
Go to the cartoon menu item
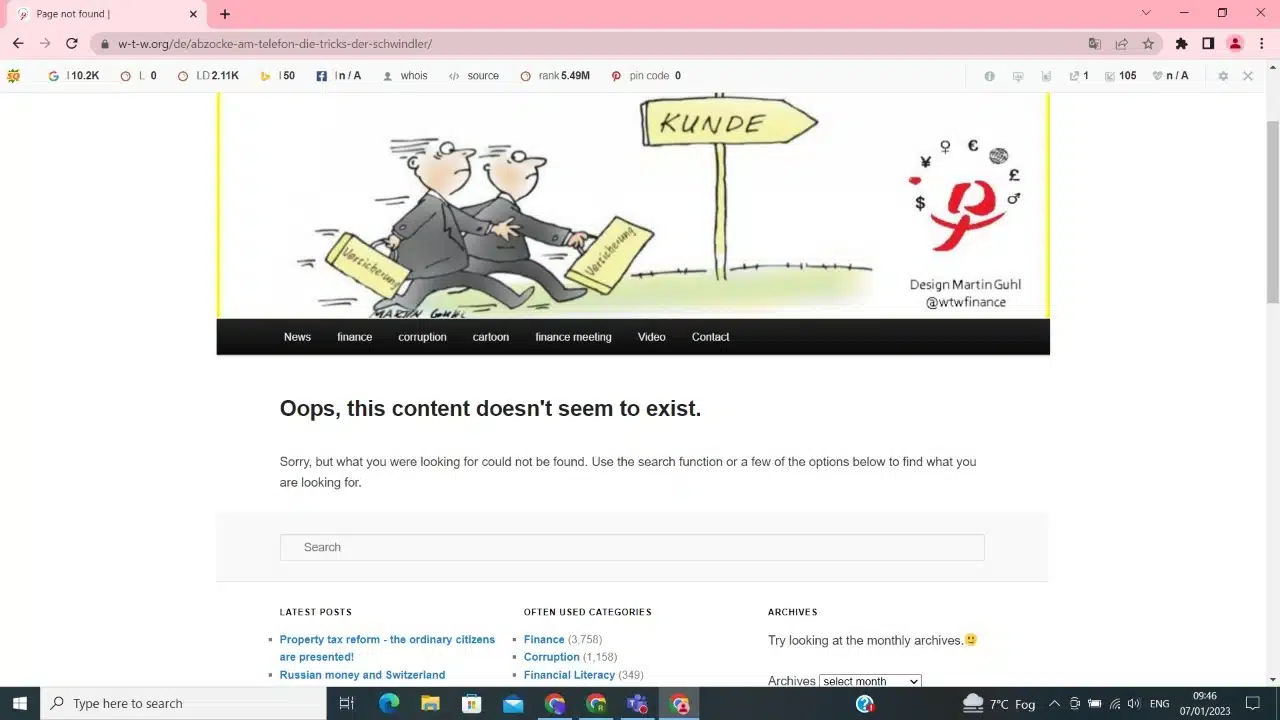click(x=490, y=337)
